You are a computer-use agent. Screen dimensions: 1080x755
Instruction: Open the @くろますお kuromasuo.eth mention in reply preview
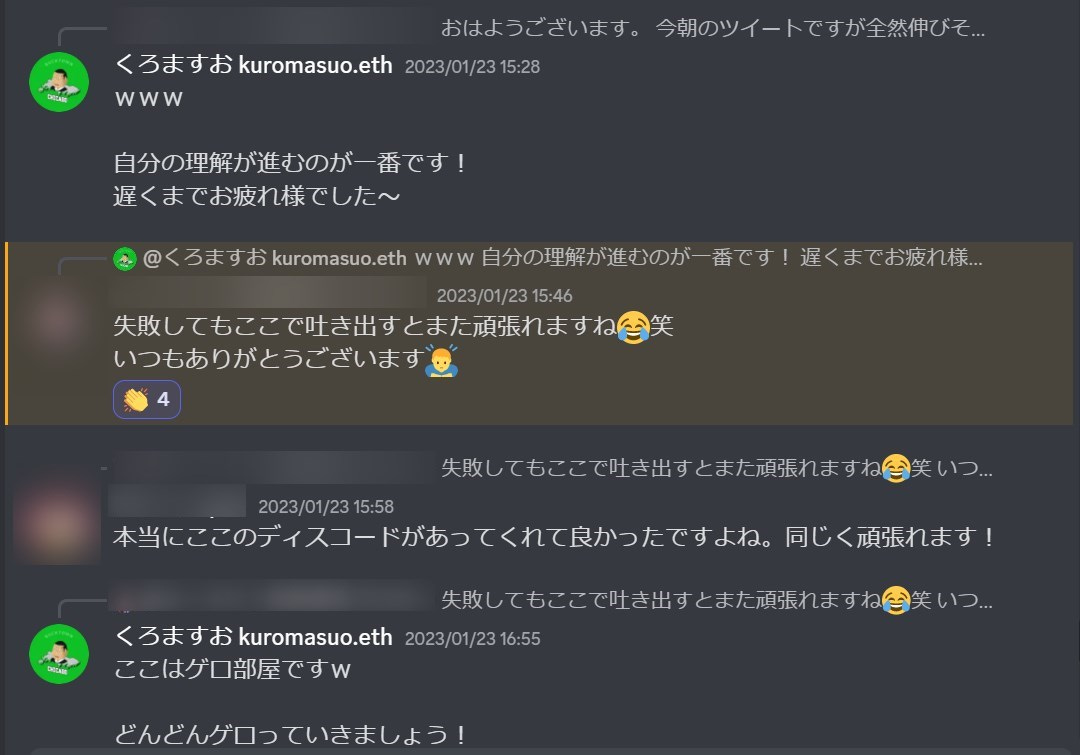[x=274, y=258]
